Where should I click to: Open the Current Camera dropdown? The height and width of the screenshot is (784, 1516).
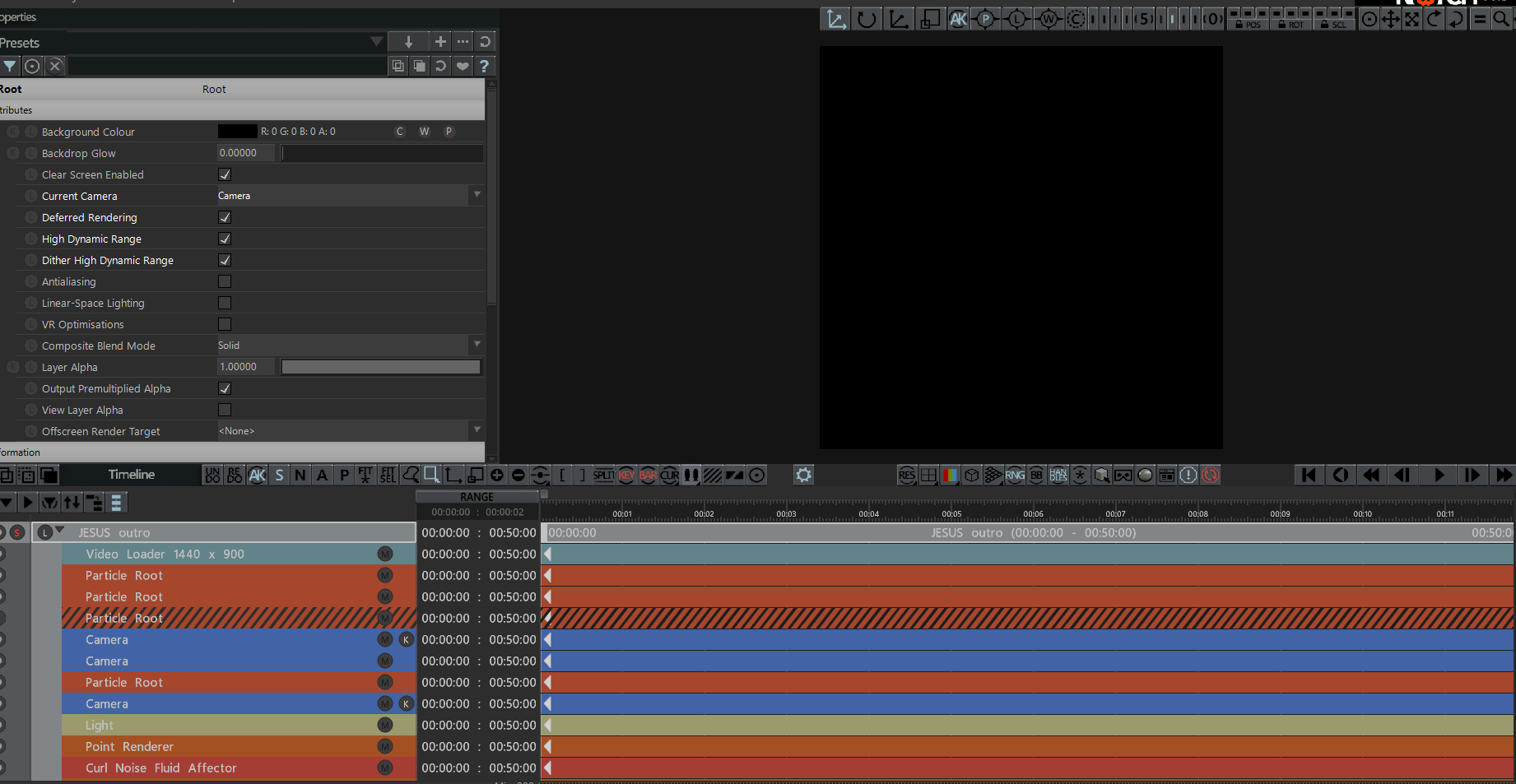point(350,196)
